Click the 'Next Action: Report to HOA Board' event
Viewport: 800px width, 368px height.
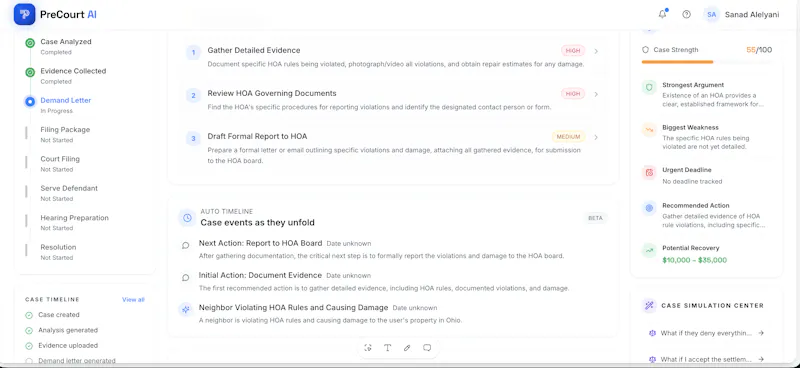[x=261, y=243]
